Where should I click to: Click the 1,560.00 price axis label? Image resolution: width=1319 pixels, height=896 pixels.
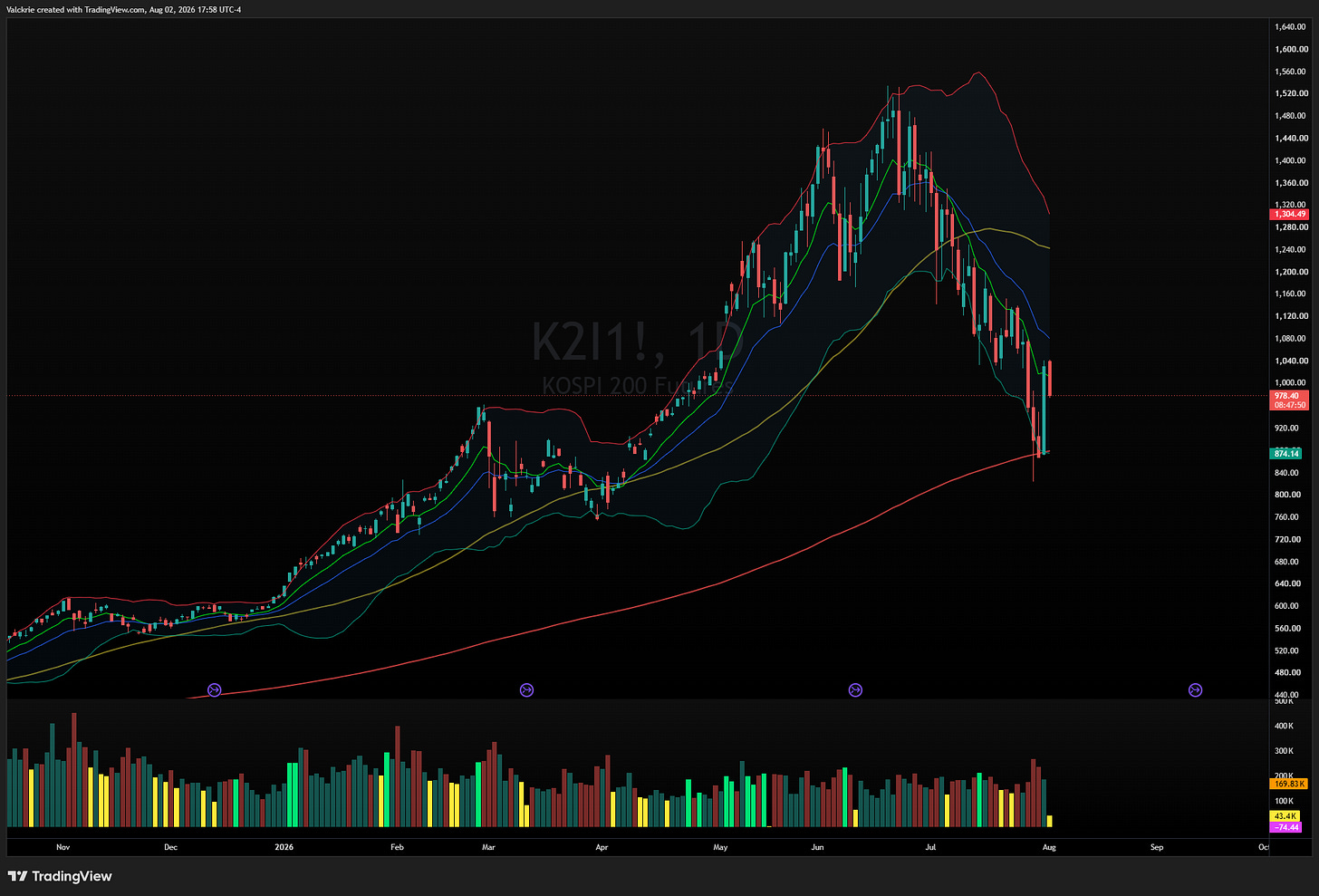[x=1290, y=72]
